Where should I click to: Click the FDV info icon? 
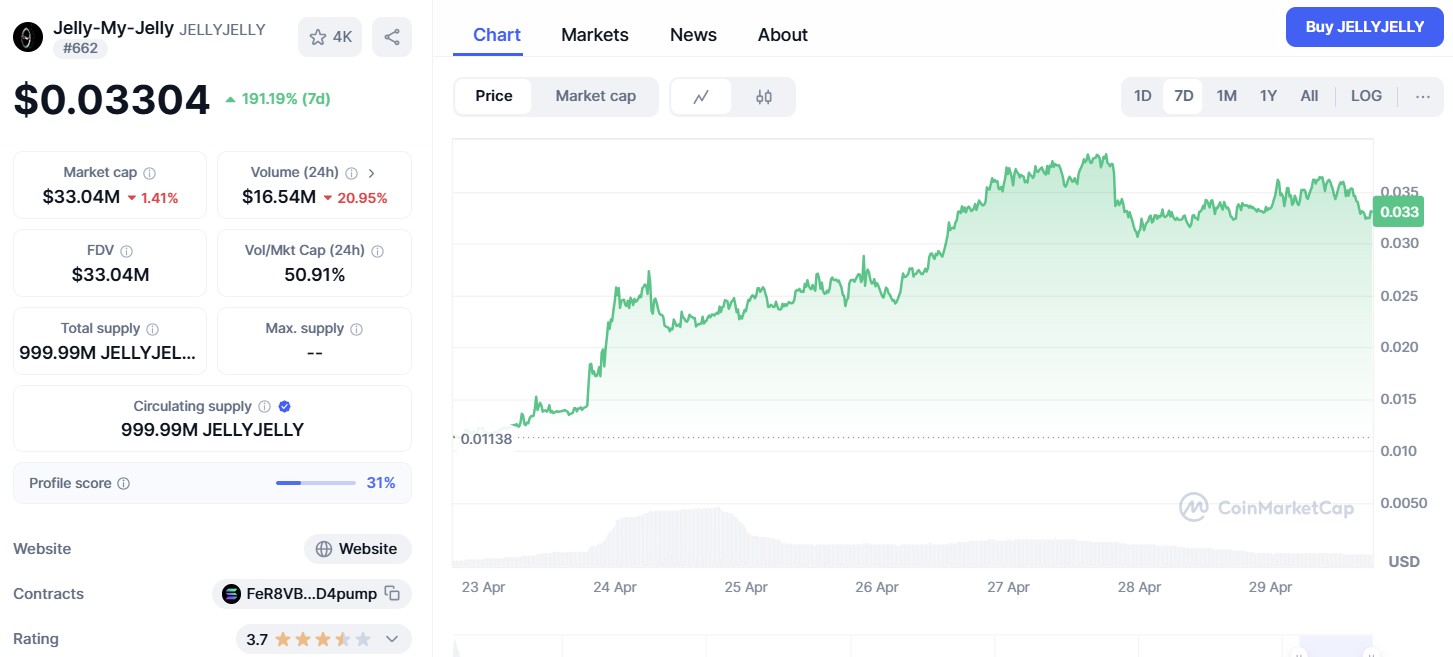click(x=126, y=251)
